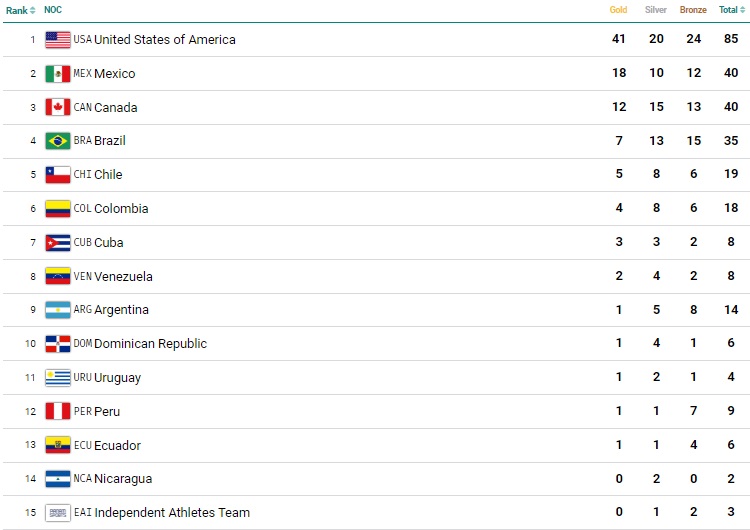Click the Uruguay flag icon
750x530 pixels.
tap(58, 378)
